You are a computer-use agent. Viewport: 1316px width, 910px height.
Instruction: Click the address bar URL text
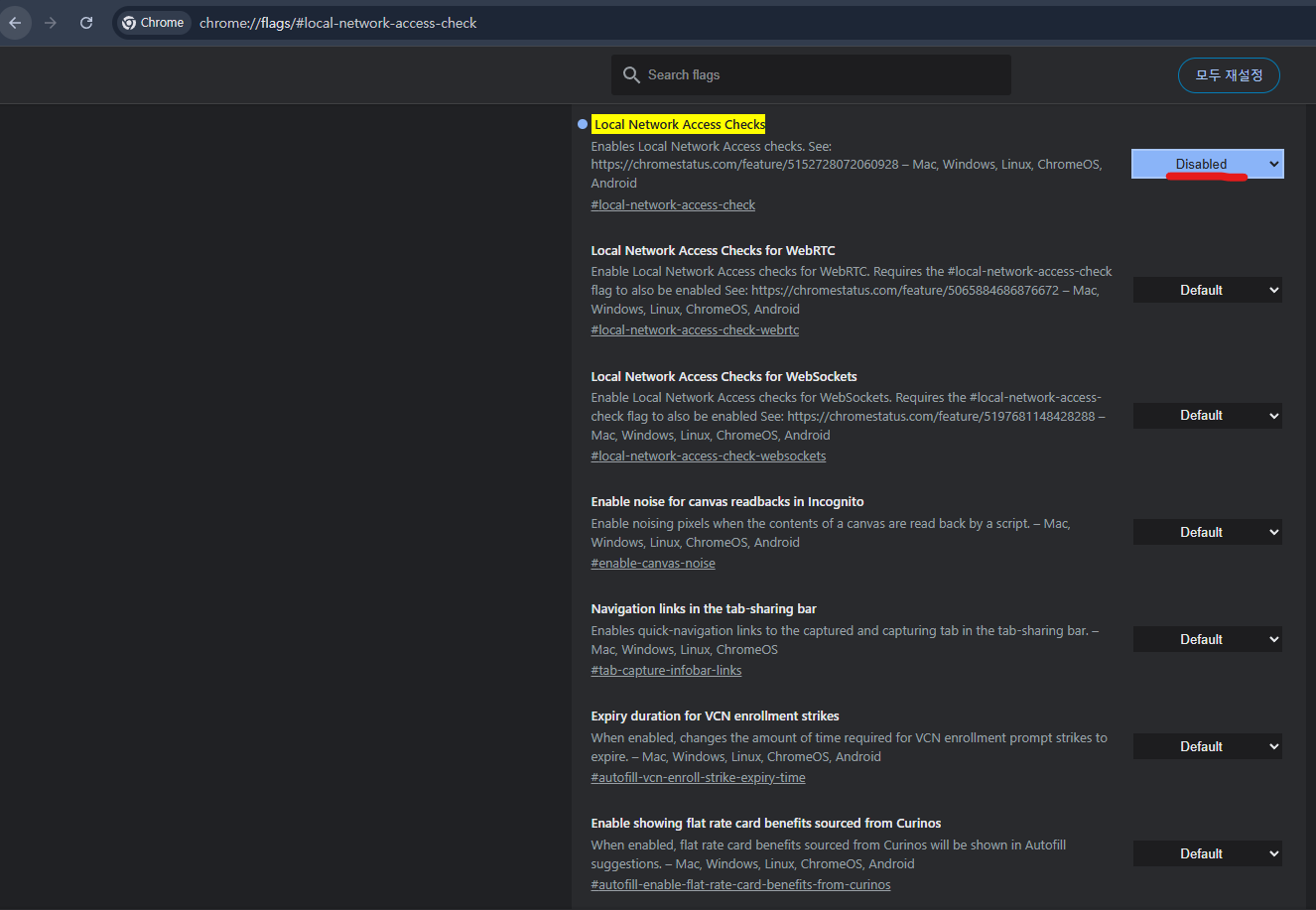click(337, 23)
